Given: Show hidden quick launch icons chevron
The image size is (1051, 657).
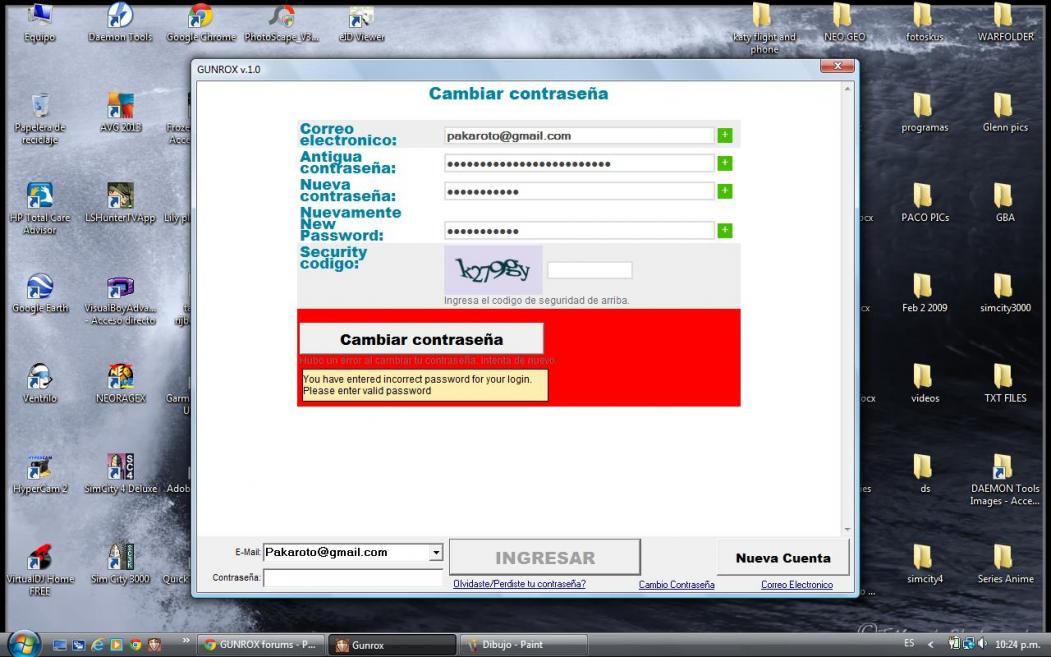Looking at the screenshot, I should pyautogui.click(x=184, y=642).
